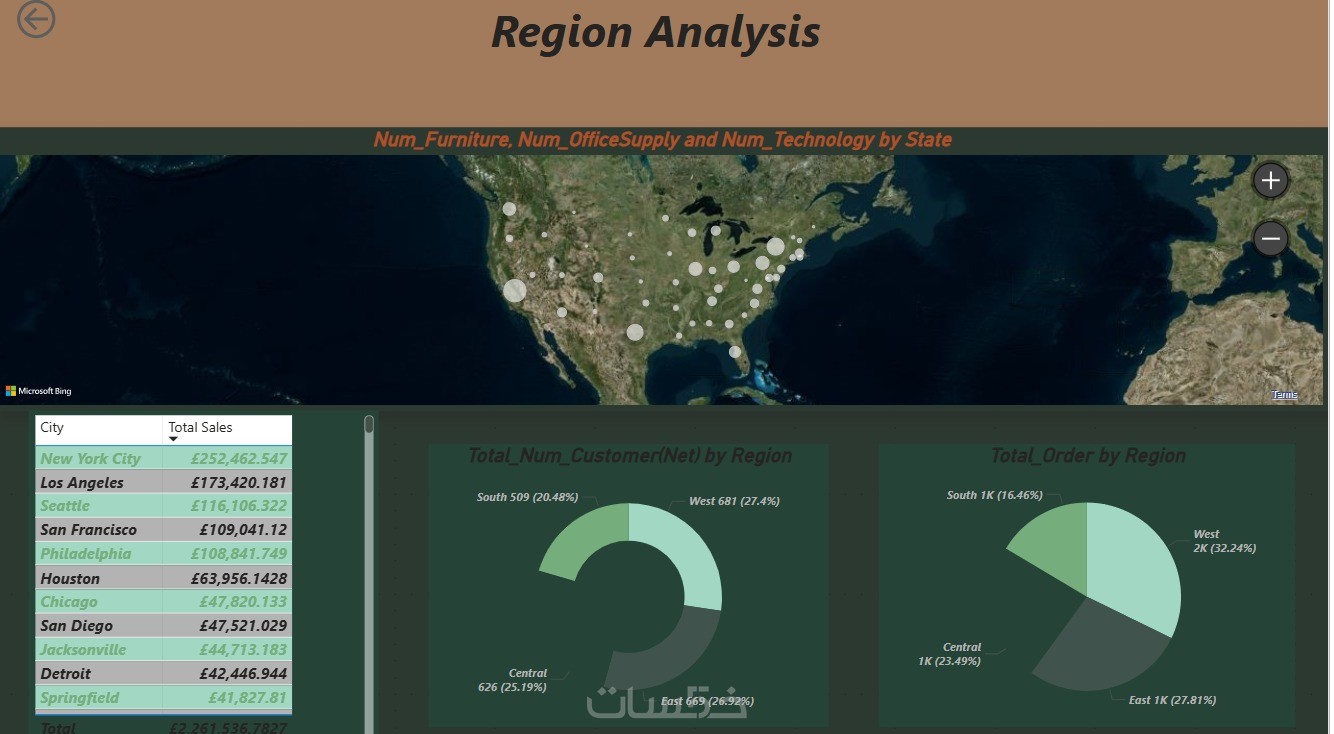Click the table vertical scrollbar
Image resolution: width=1334 pixels, height=734 pixels.
(369, 570)
